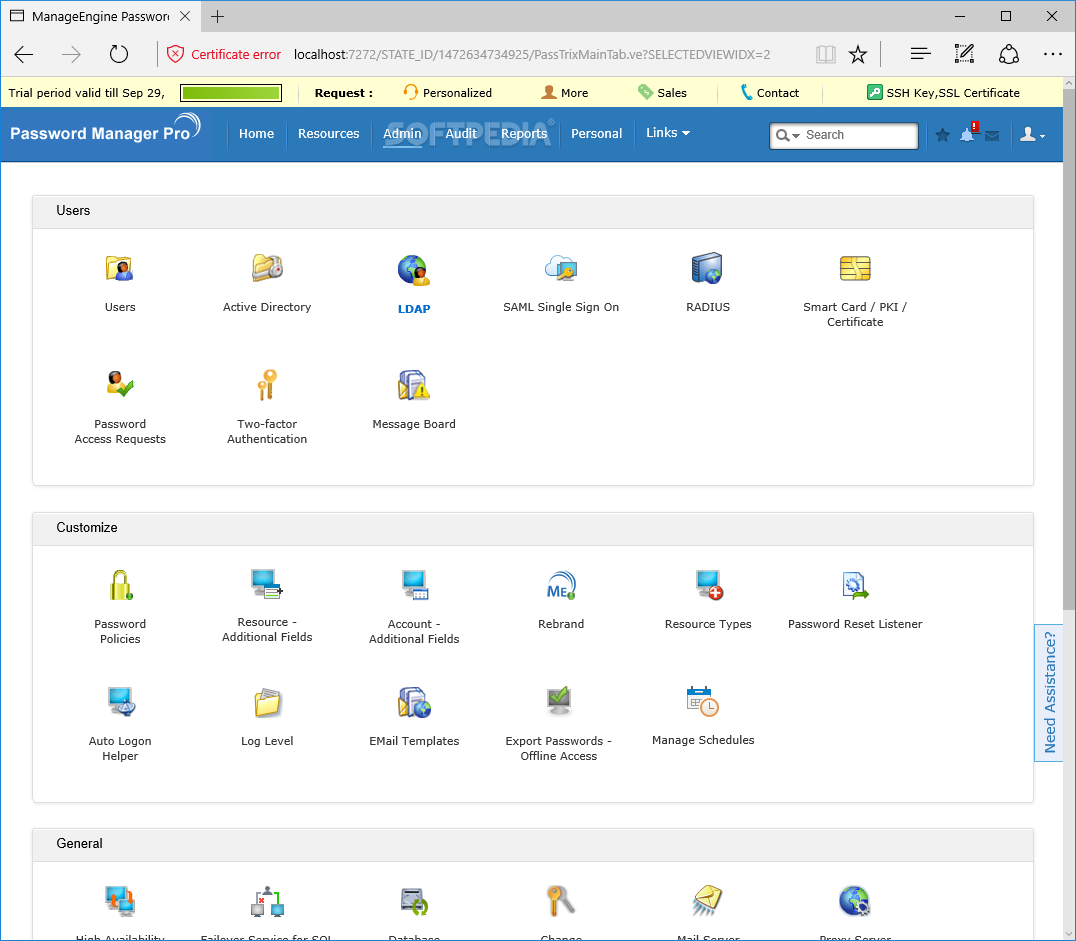Viewport: 1076px width, 941px height.
Task: Click the trial period progress bar
Action: click(231, 93)
